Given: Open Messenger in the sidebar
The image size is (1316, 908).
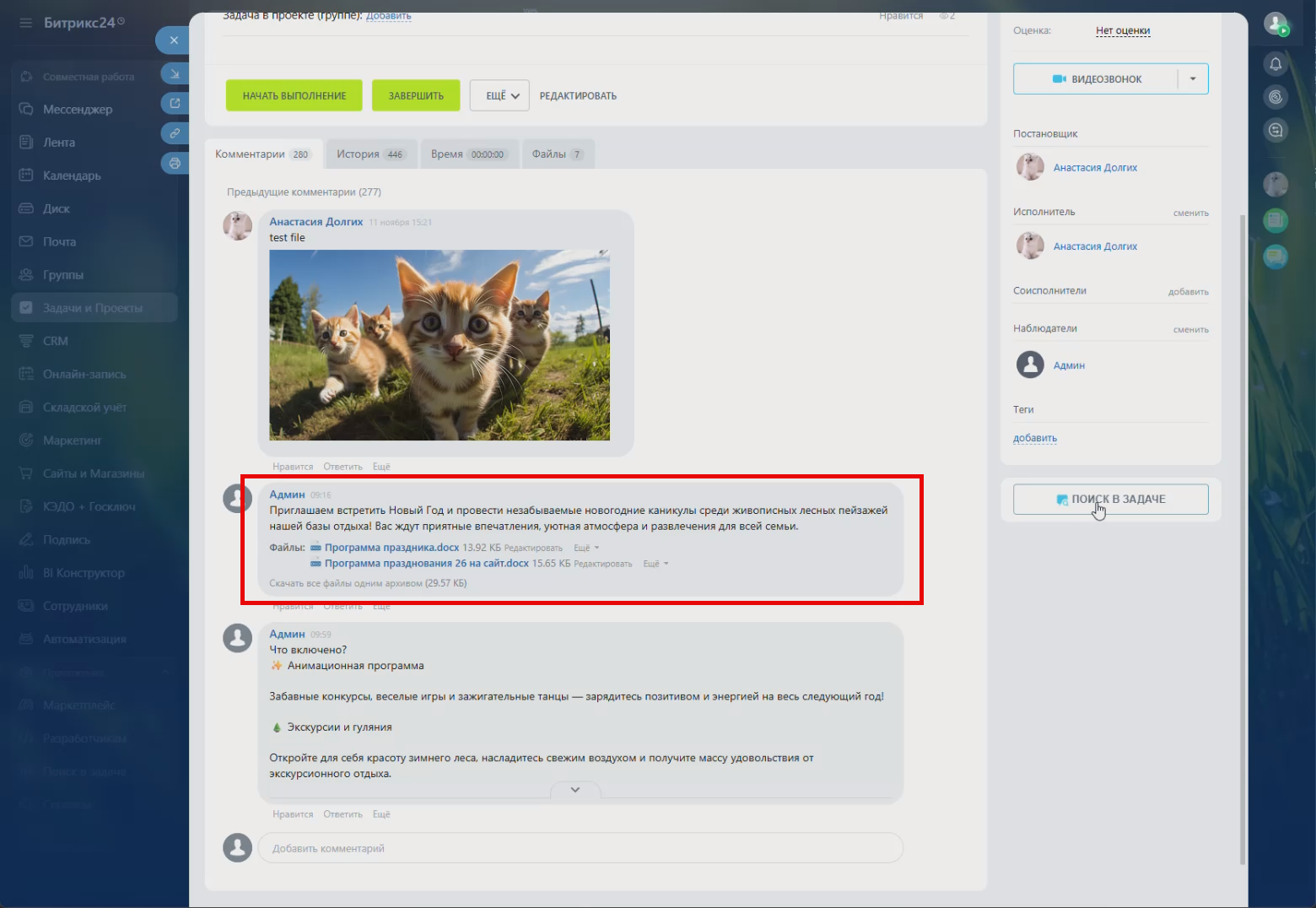Looking at the screenshot, I should click(78, 110).
